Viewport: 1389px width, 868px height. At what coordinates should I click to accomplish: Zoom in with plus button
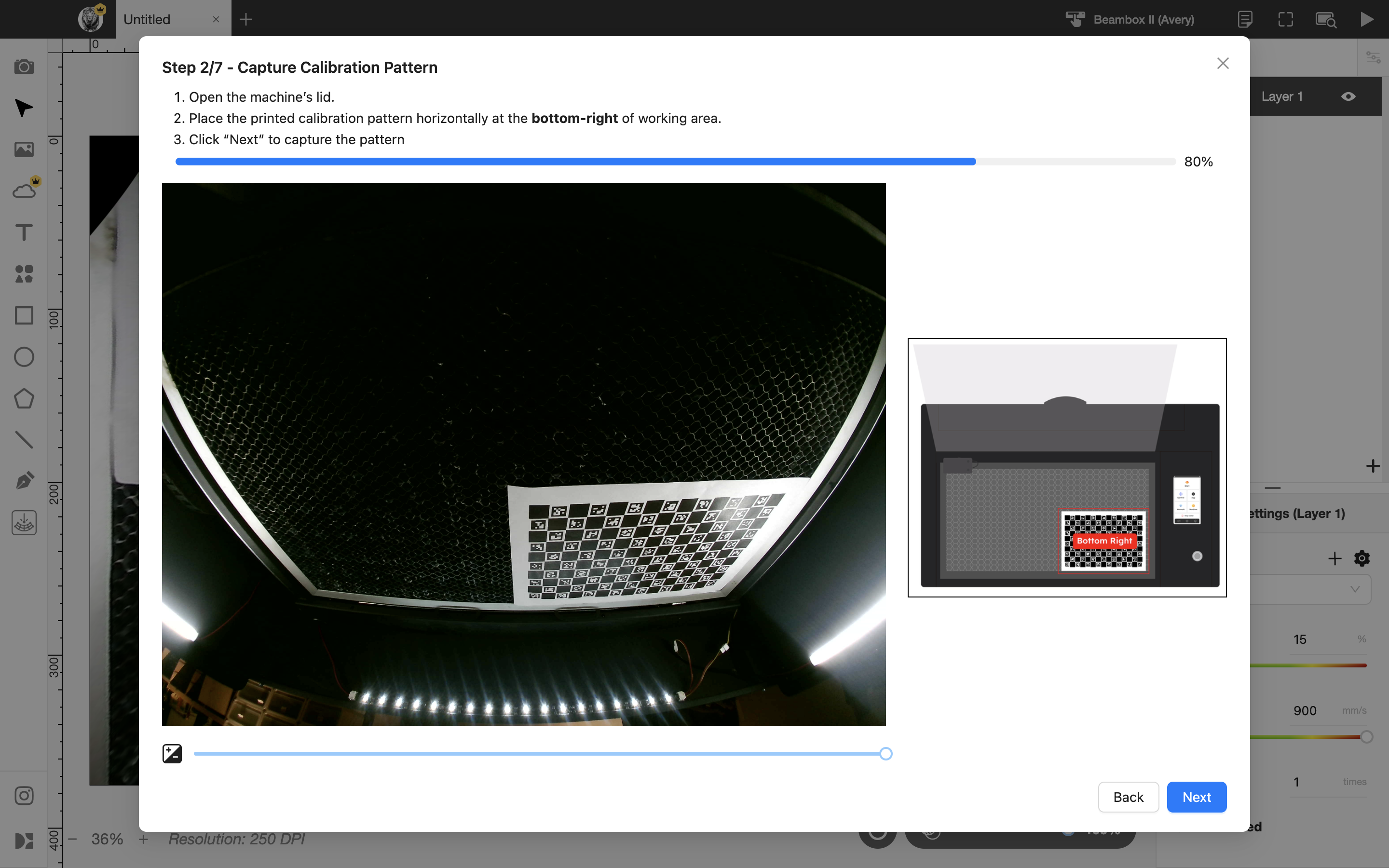144,839
